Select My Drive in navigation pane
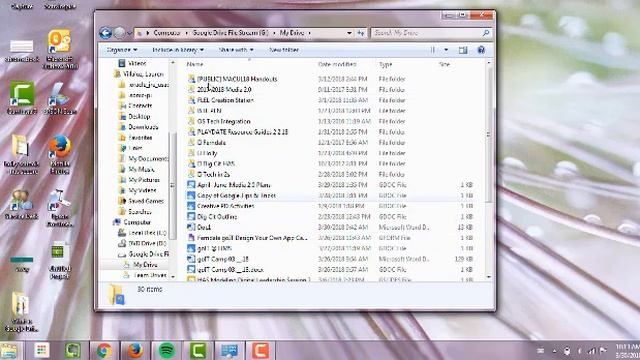This screenshot has width=640, height=360. pos(145,265)
